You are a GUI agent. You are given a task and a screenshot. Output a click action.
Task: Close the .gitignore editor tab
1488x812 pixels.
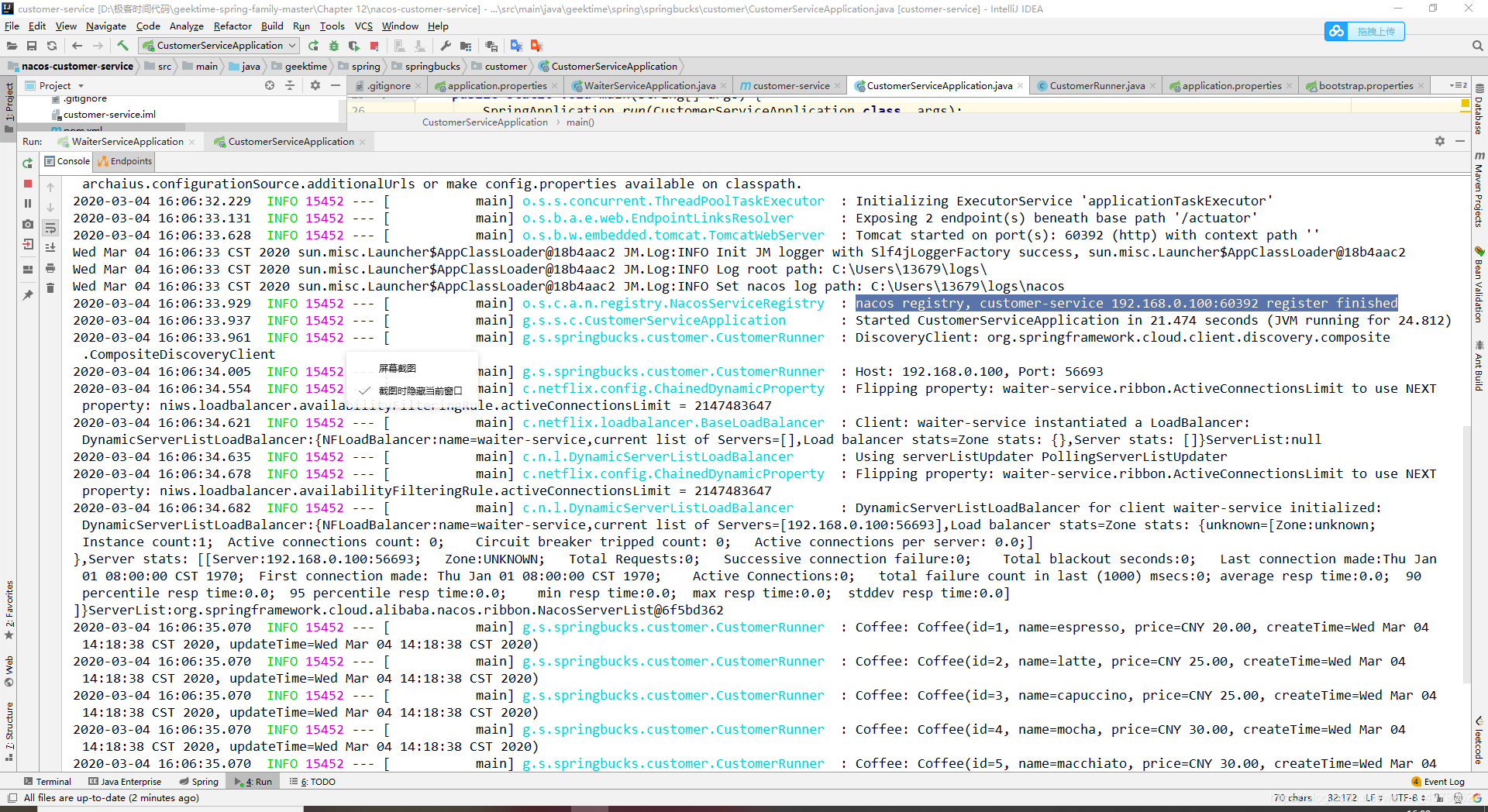418,86
